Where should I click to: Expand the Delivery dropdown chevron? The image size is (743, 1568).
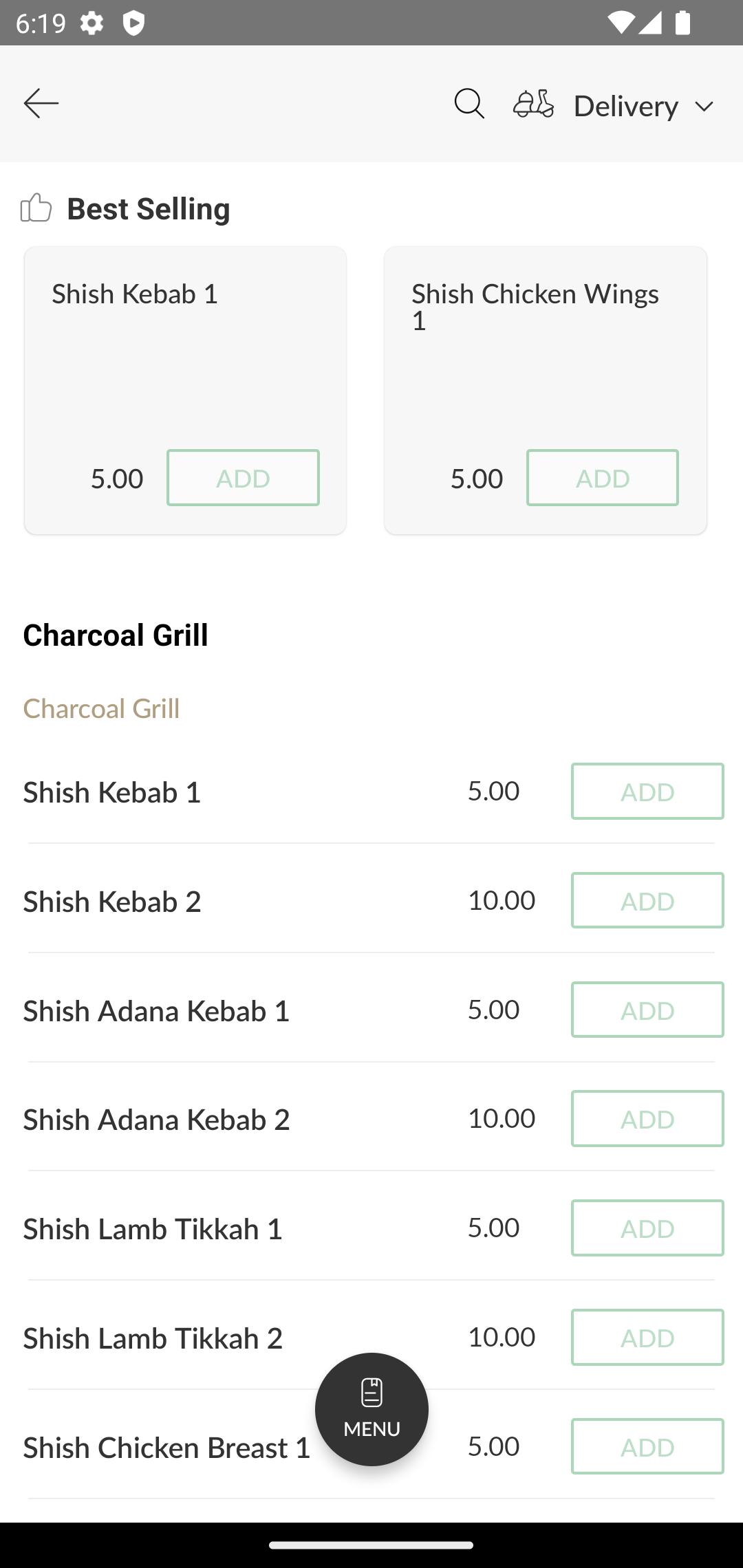click(x=704, y=107)
